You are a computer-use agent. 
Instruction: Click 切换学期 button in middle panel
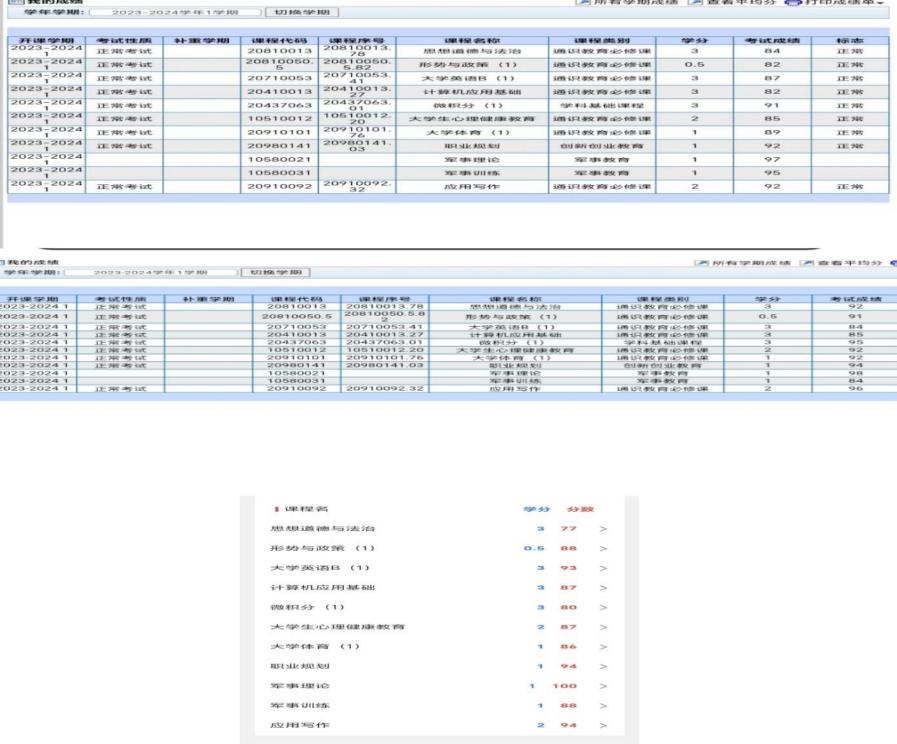point(276,272)
